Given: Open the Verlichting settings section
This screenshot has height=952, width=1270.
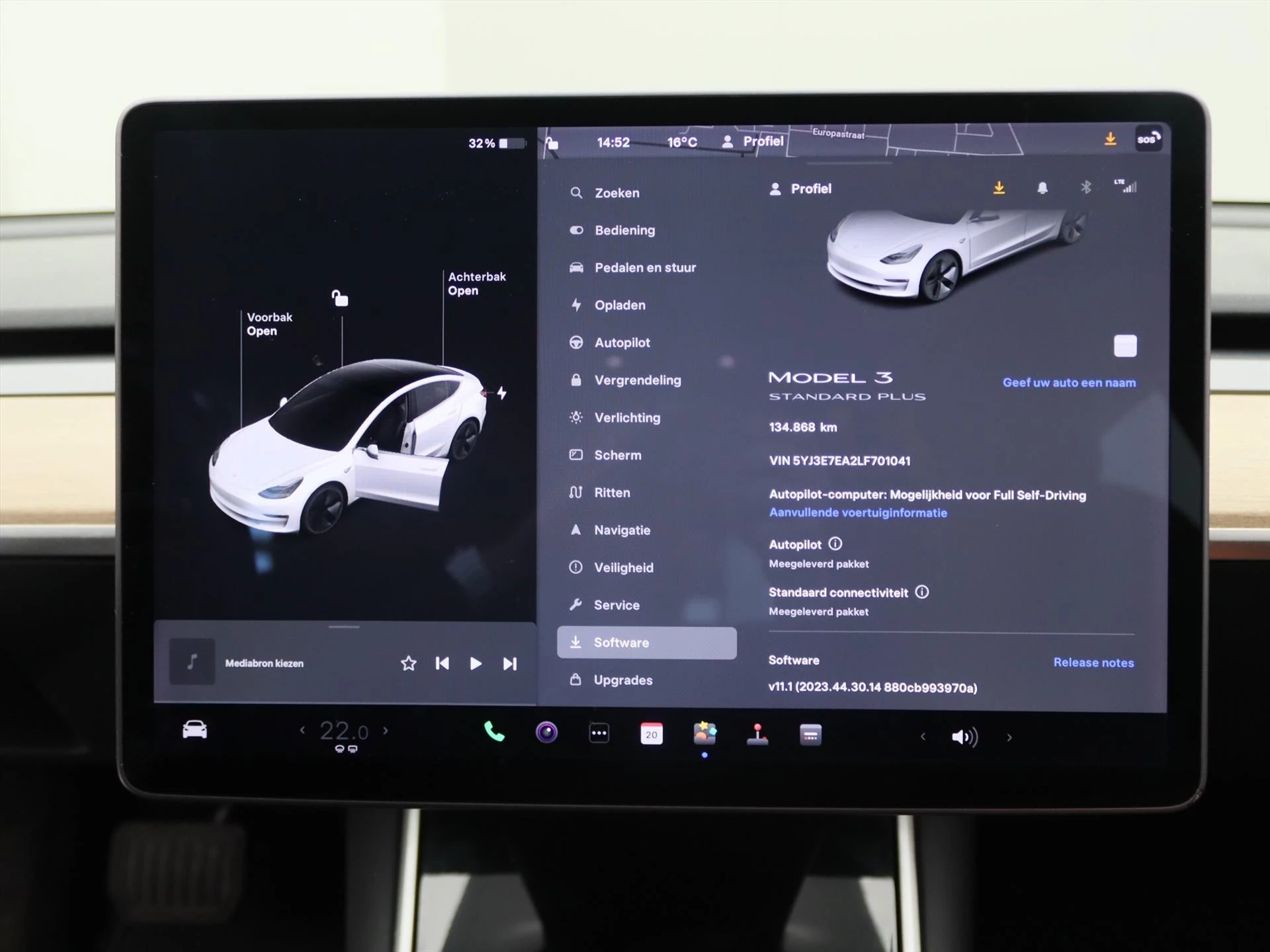Looking at the screenshot, I should pyautogui.click(x=626, y=418).
